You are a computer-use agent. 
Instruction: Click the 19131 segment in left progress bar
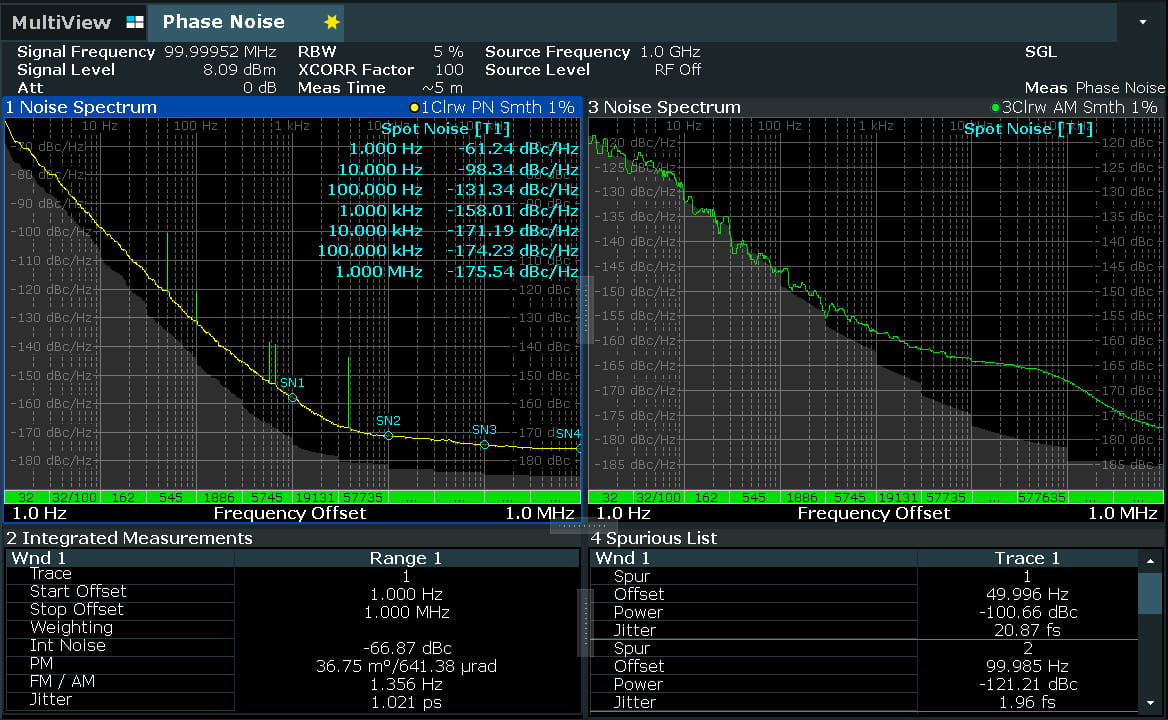[x=315, y=497]
